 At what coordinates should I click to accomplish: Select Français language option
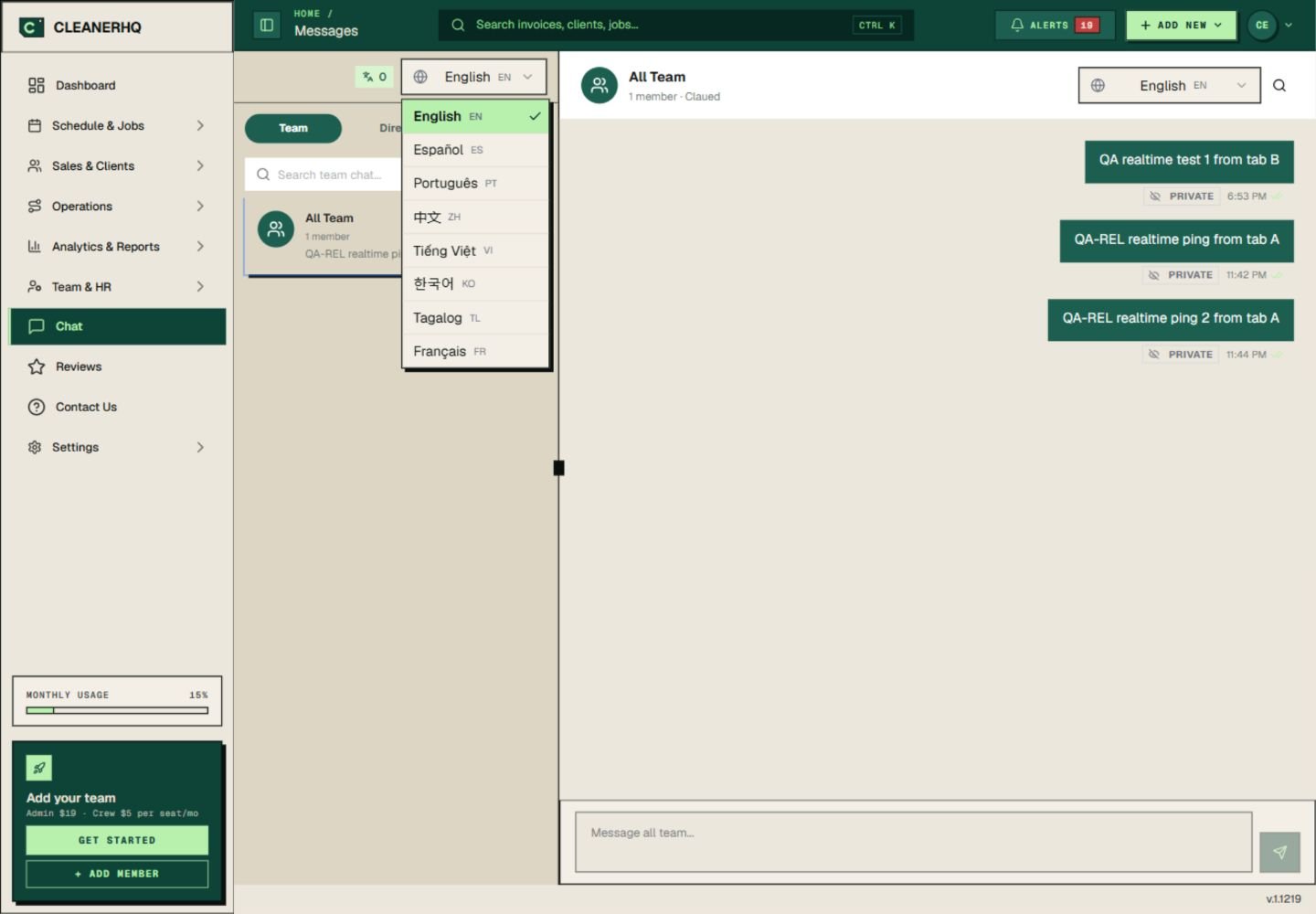475,352
